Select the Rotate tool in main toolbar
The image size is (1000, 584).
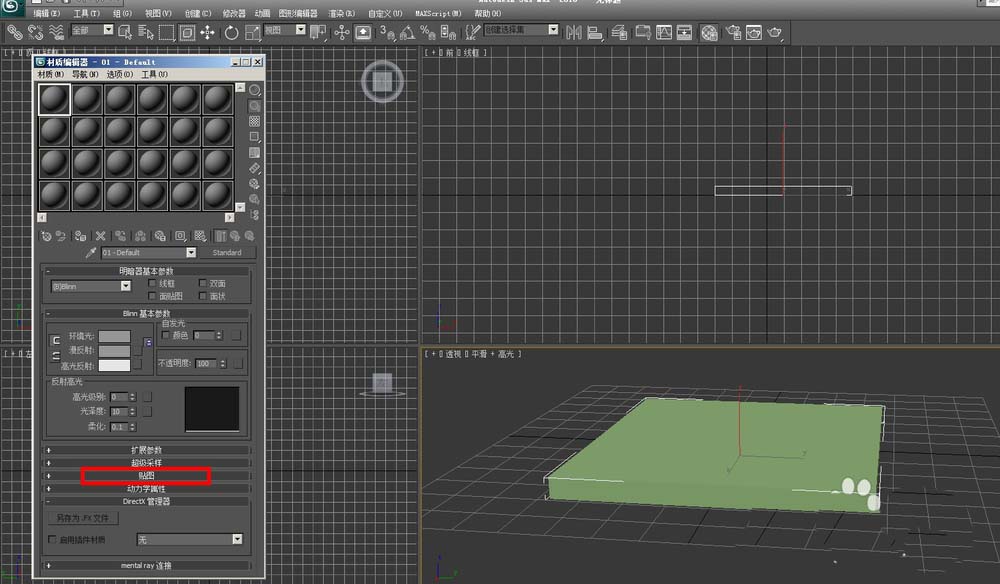[231, 32]
